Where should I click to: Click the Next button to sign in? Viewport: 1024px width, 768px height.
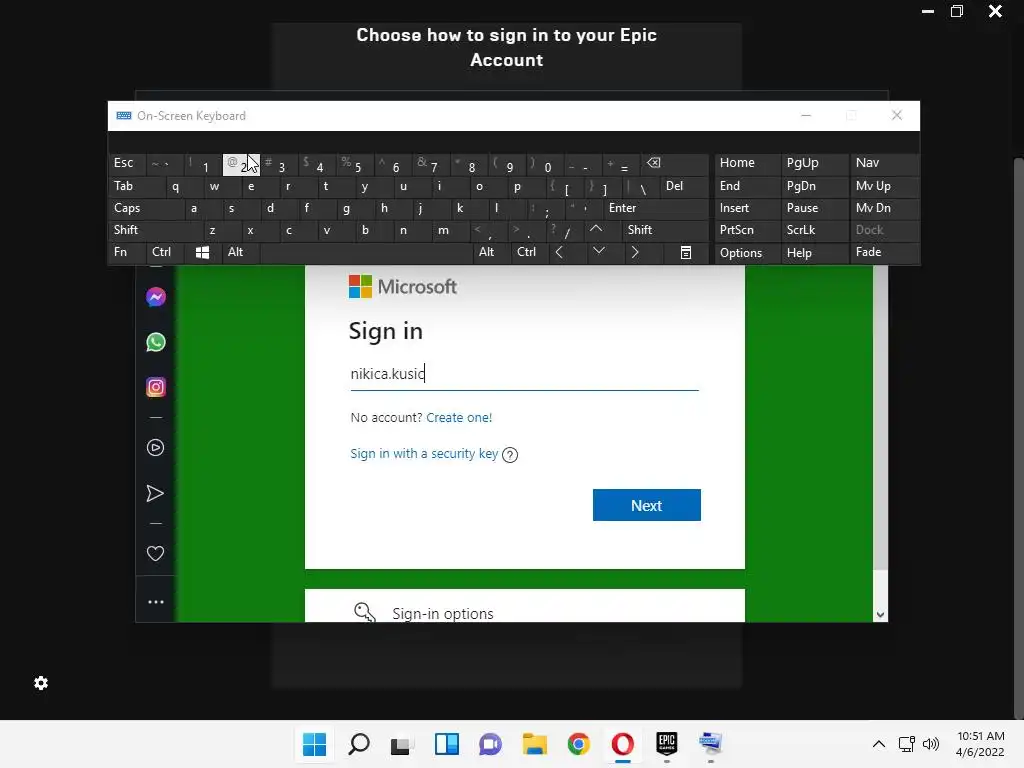[x=647, y=505]
